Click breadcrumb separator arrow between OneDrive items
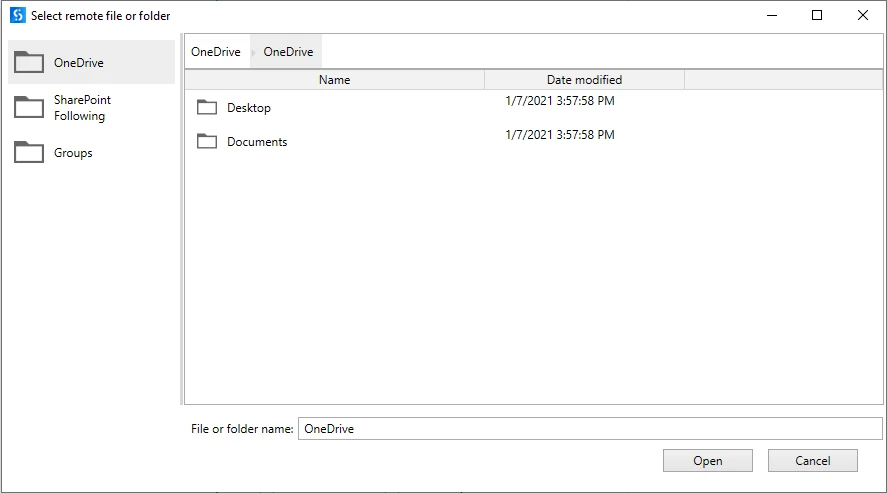 tap(253, 52)
